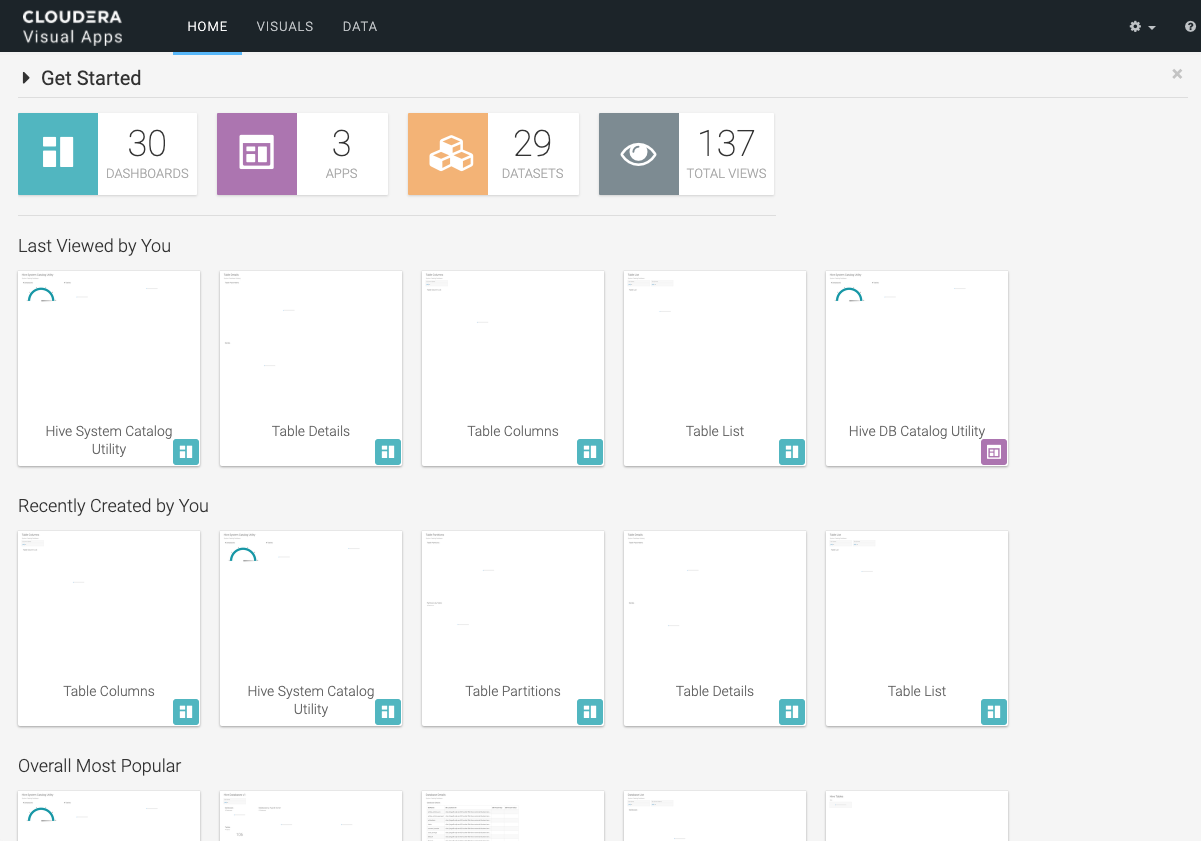Click the Recently Created by You heading
Screen dimensions: 1201x841
pos(113,506)
